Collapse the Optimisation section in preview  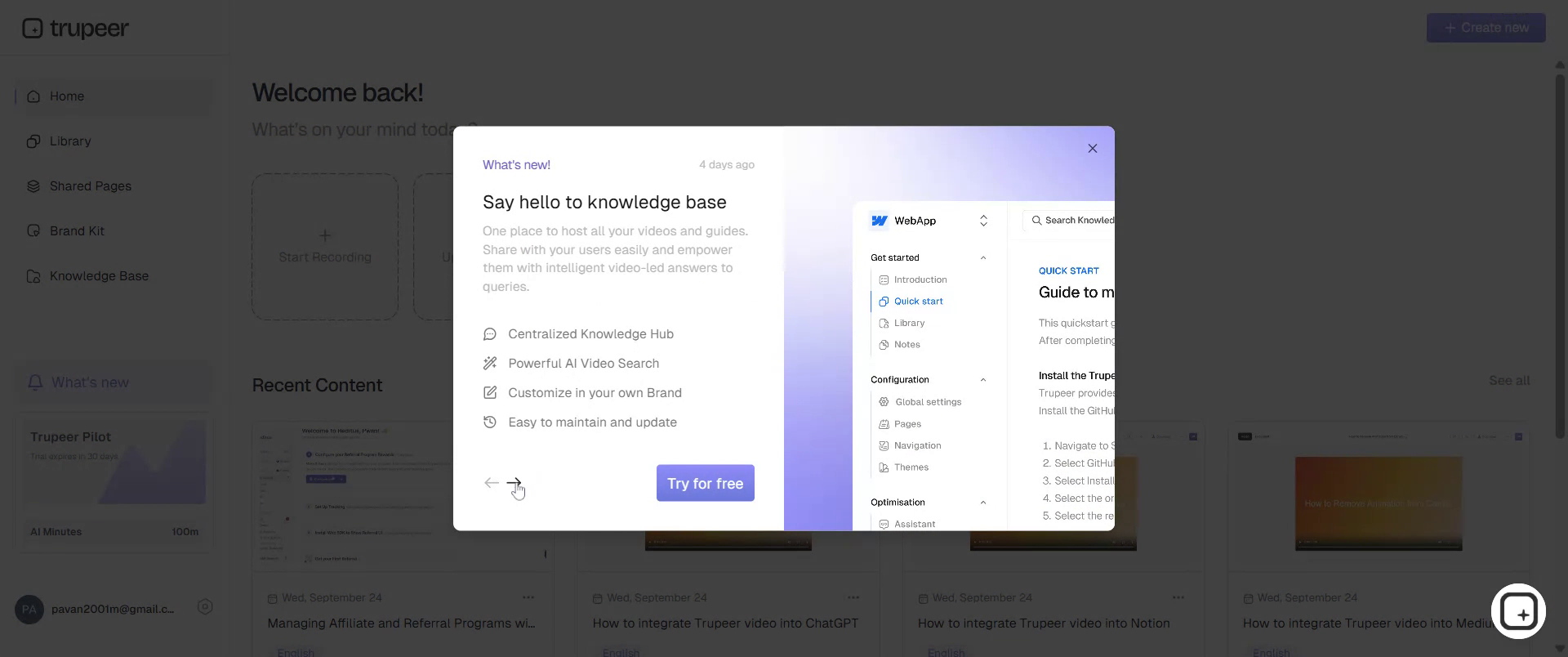[983, 503]
